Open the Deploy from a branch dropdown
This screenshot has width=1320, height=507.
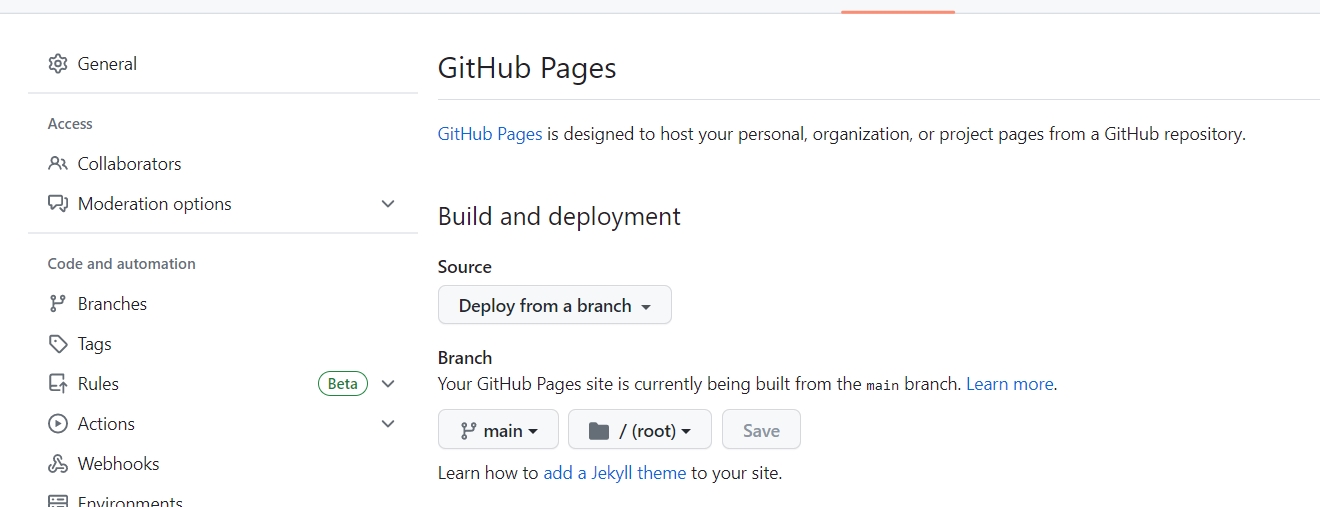point(555,305)
